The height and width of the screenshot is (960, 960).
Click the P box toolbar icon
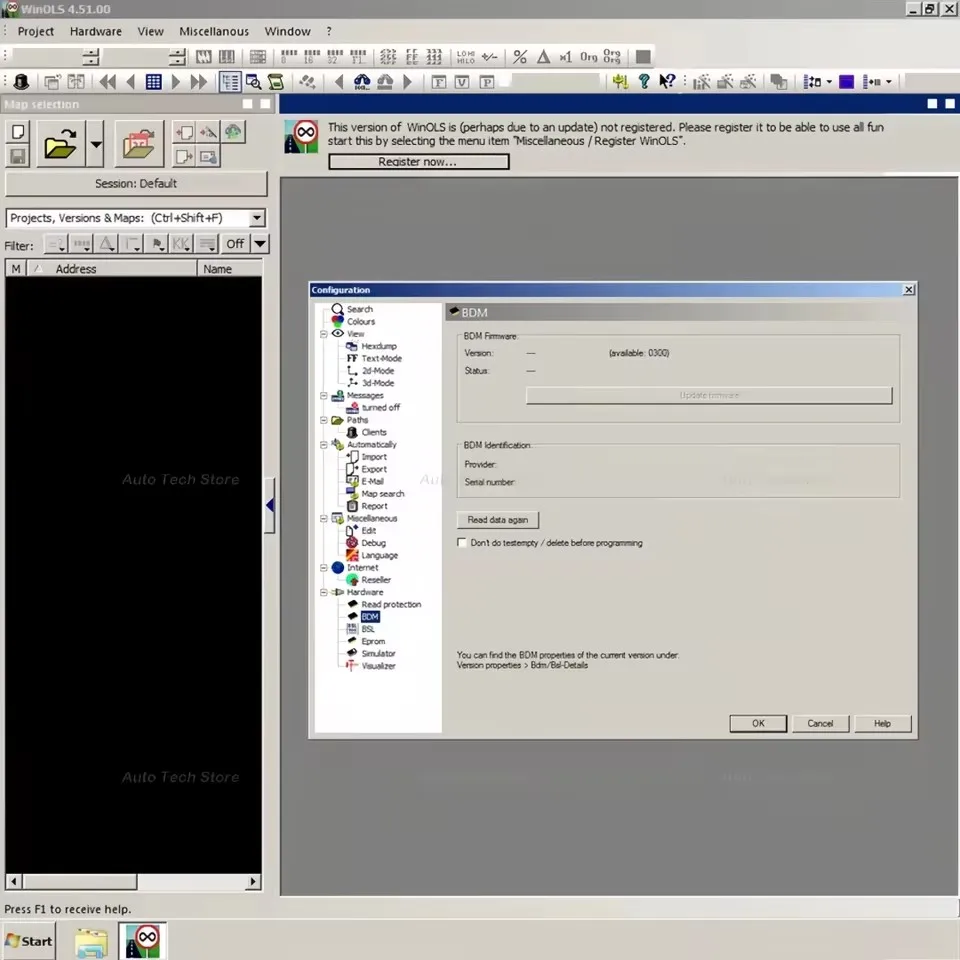pyautogui.click(x=487, y=82)
